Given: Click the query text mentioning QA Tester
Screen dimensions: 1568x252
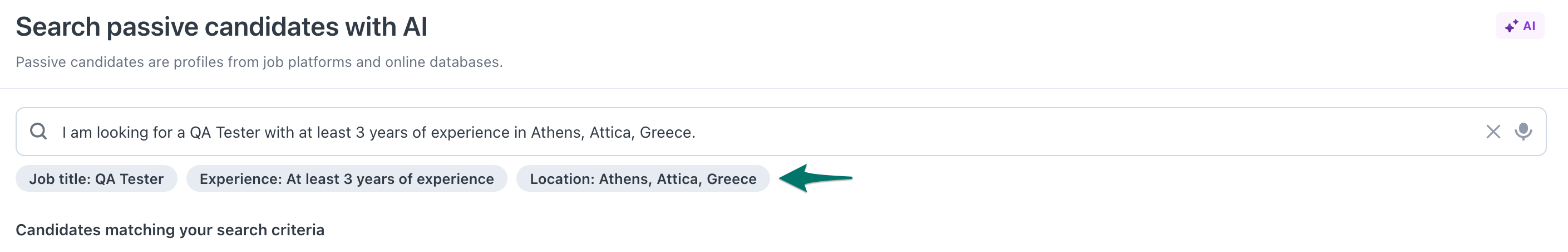Looking at the screenshot, I should (378, 132).
